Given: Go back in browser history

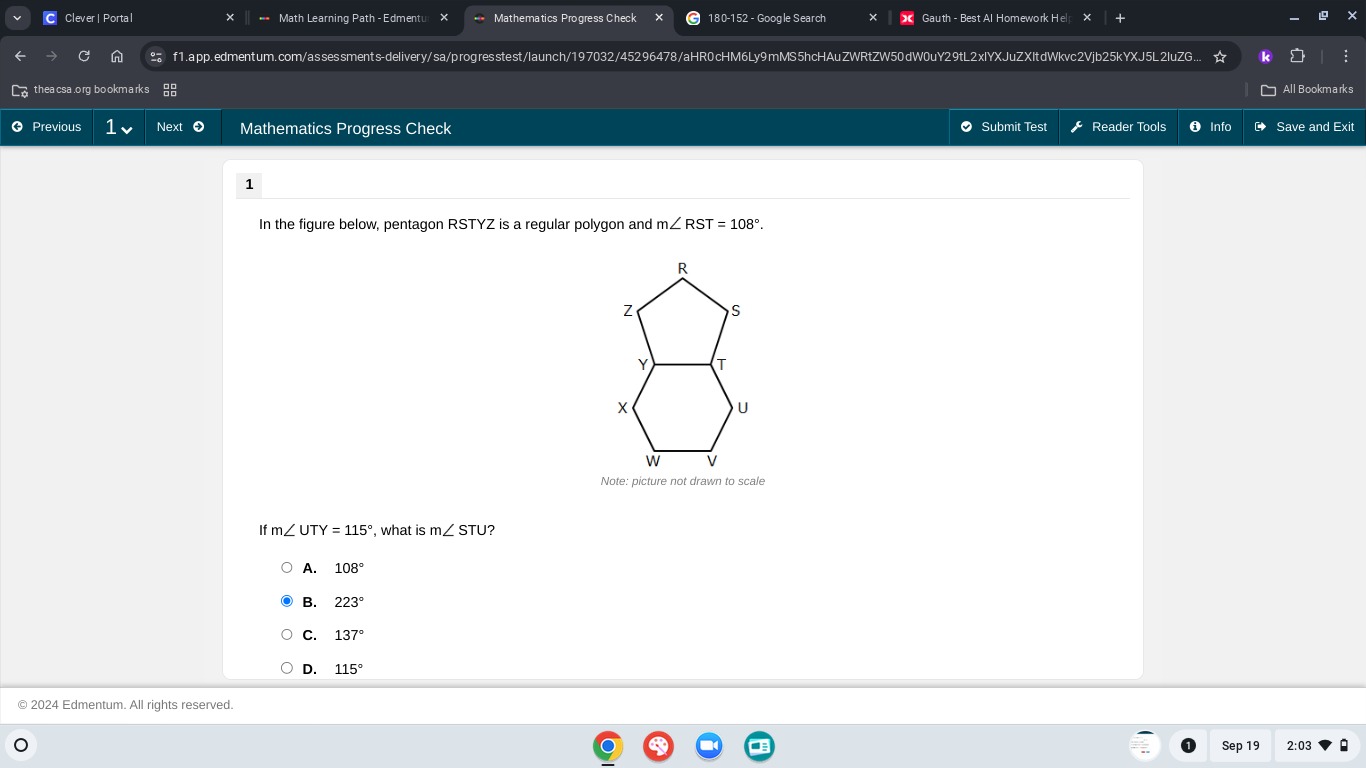Looking at the screenshot, I should tap(20, 56).
